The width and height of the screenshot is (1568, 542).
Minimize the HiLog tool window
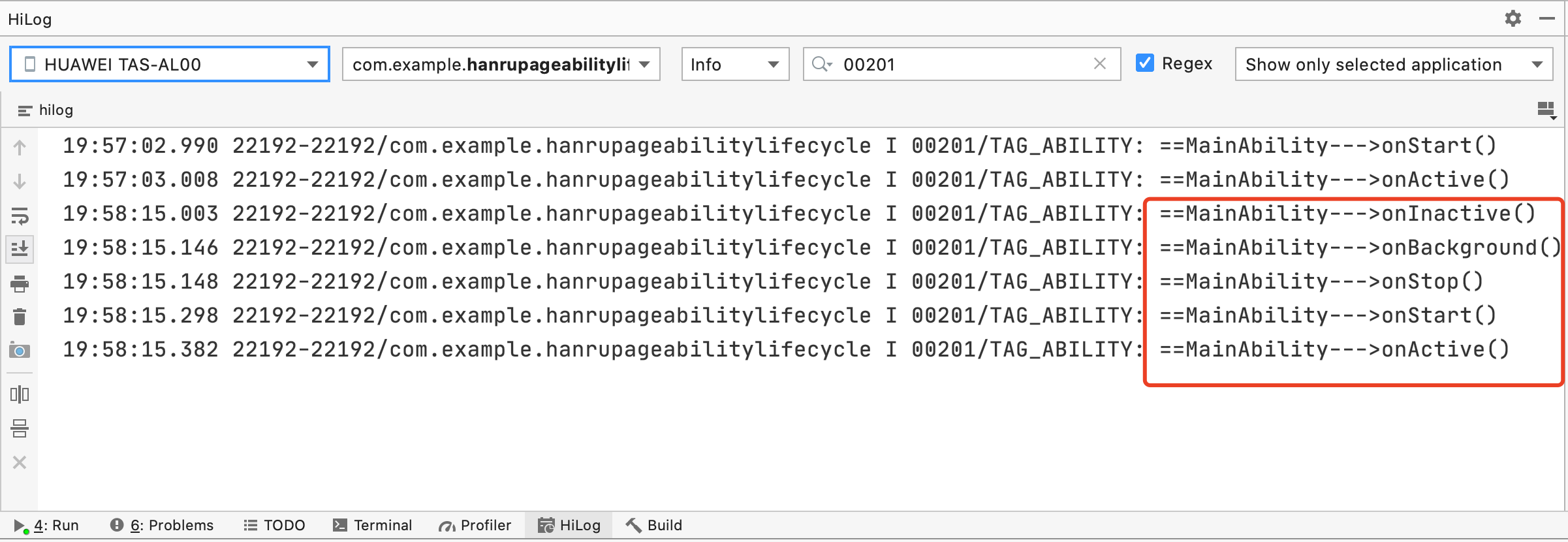point(1546,18)
